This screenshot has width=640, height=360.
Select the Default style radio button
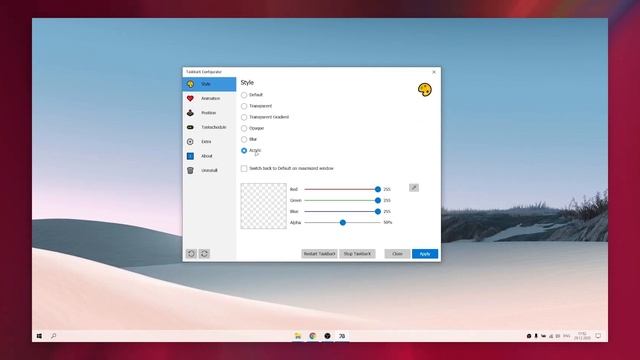click(244, 95)
